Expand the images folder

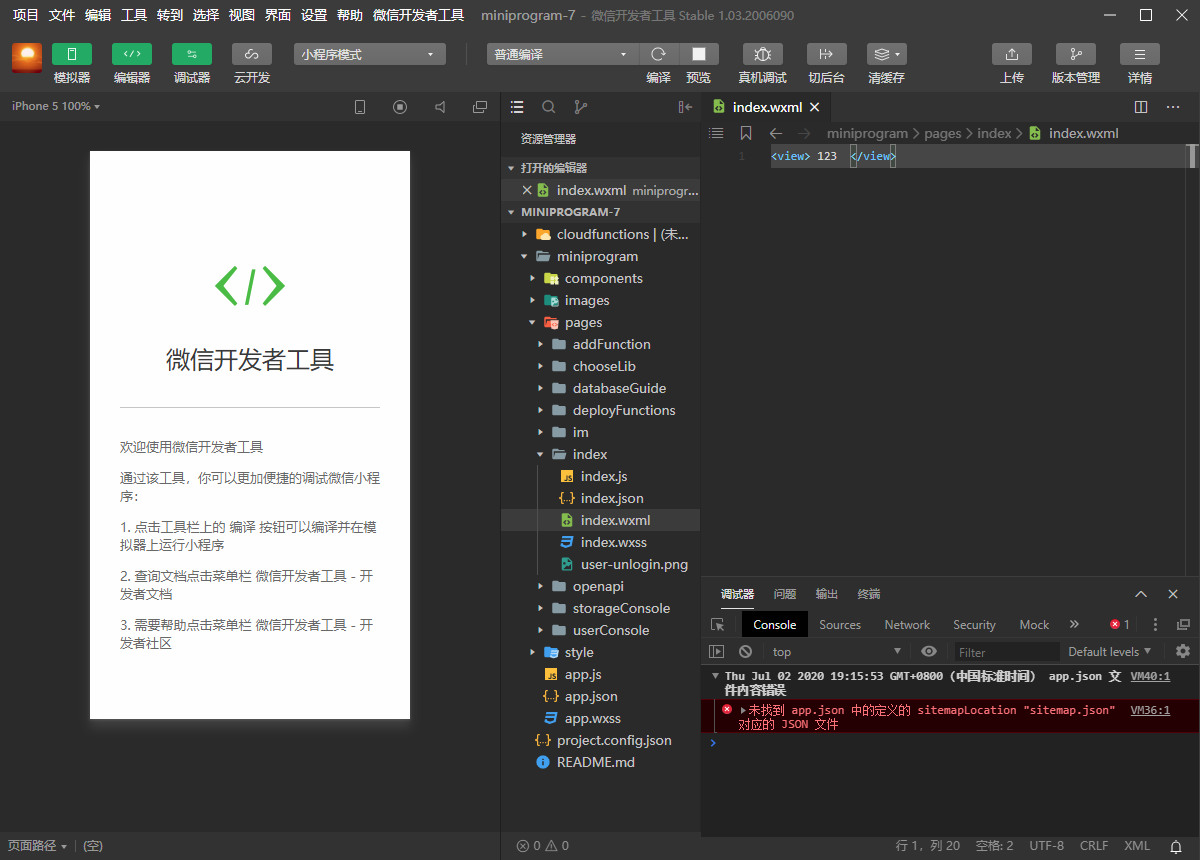600,300
